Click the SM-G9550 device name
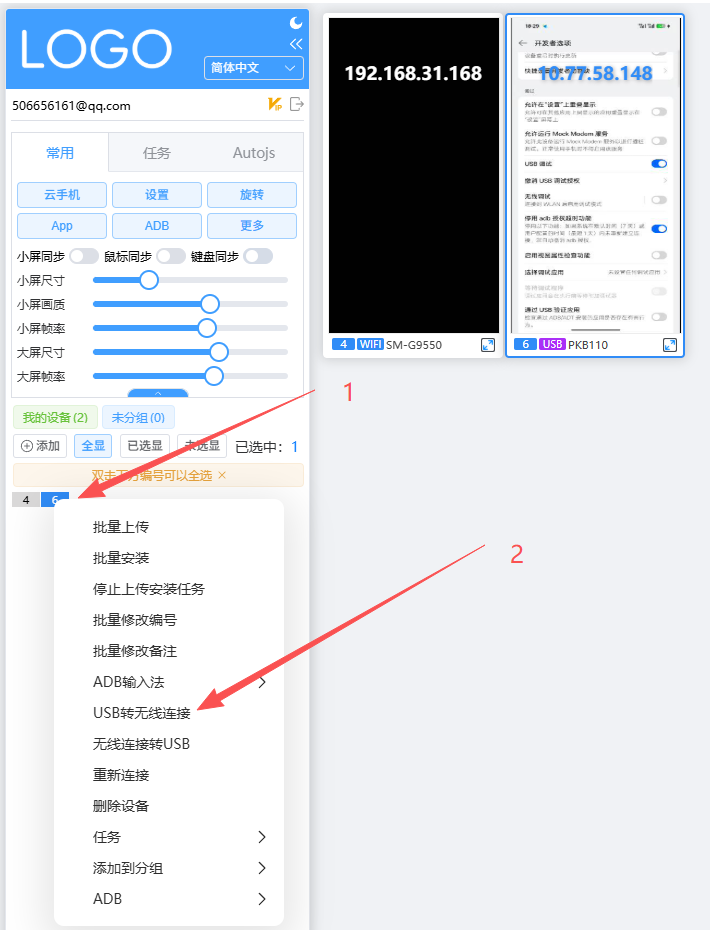This screenshot has height=930, width=710. pos(414,345)
